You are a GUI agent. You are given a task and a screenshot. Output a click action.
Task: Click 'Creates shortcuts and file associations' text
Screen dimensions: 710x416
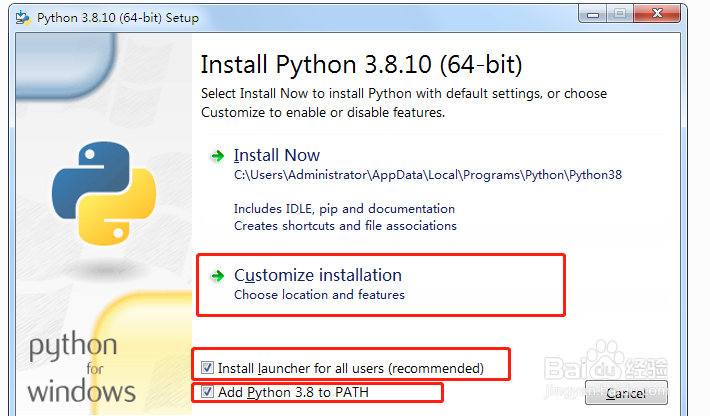(345, 225)
